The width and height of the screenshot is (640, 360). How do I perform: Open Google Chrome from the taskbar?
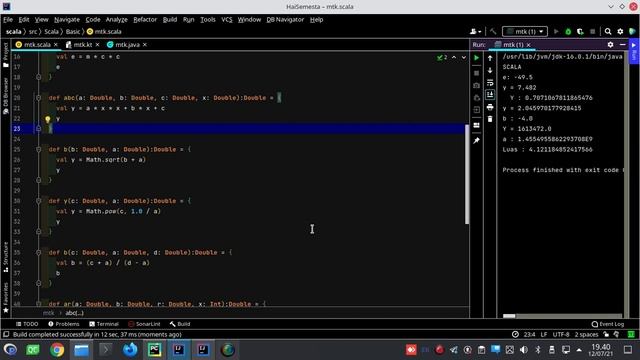[x=57, y=350]
